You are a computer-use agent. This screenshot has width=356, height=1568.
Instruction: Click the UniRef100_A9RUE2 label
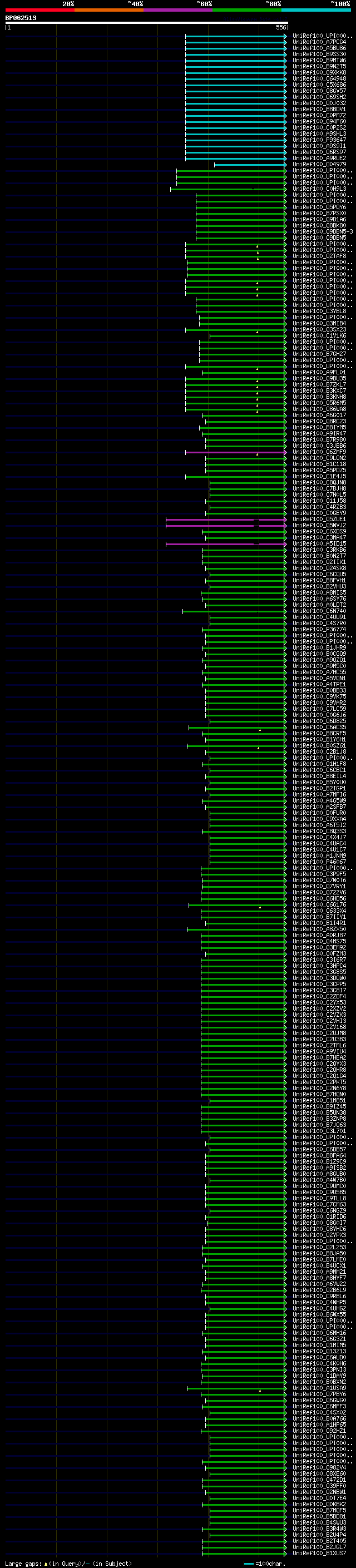(319, 159)
